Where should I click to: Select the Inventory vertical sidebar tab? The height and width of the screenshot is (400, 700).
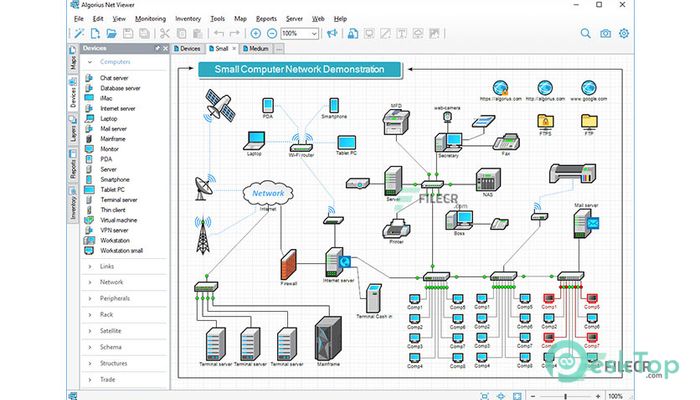coord(72,204)
